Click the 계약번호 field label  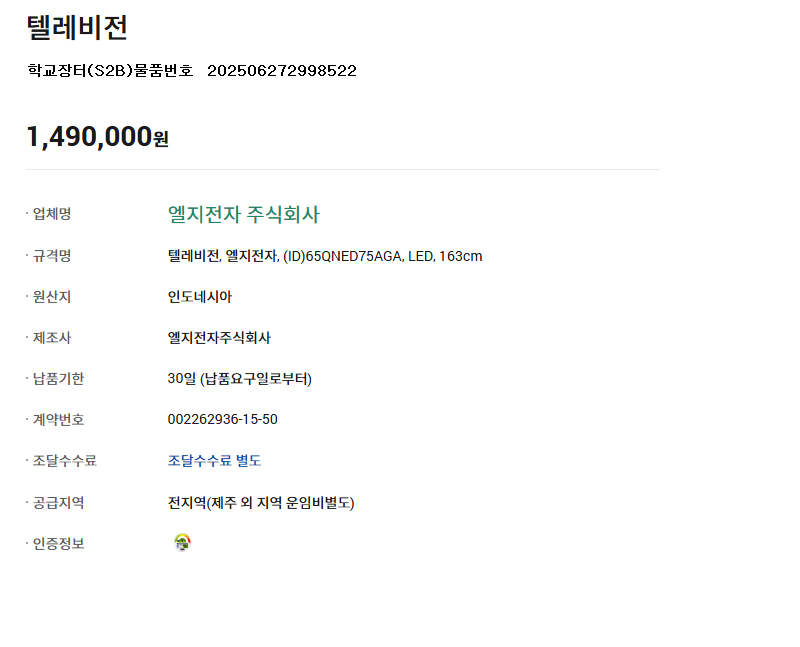(x=58, y=419)
